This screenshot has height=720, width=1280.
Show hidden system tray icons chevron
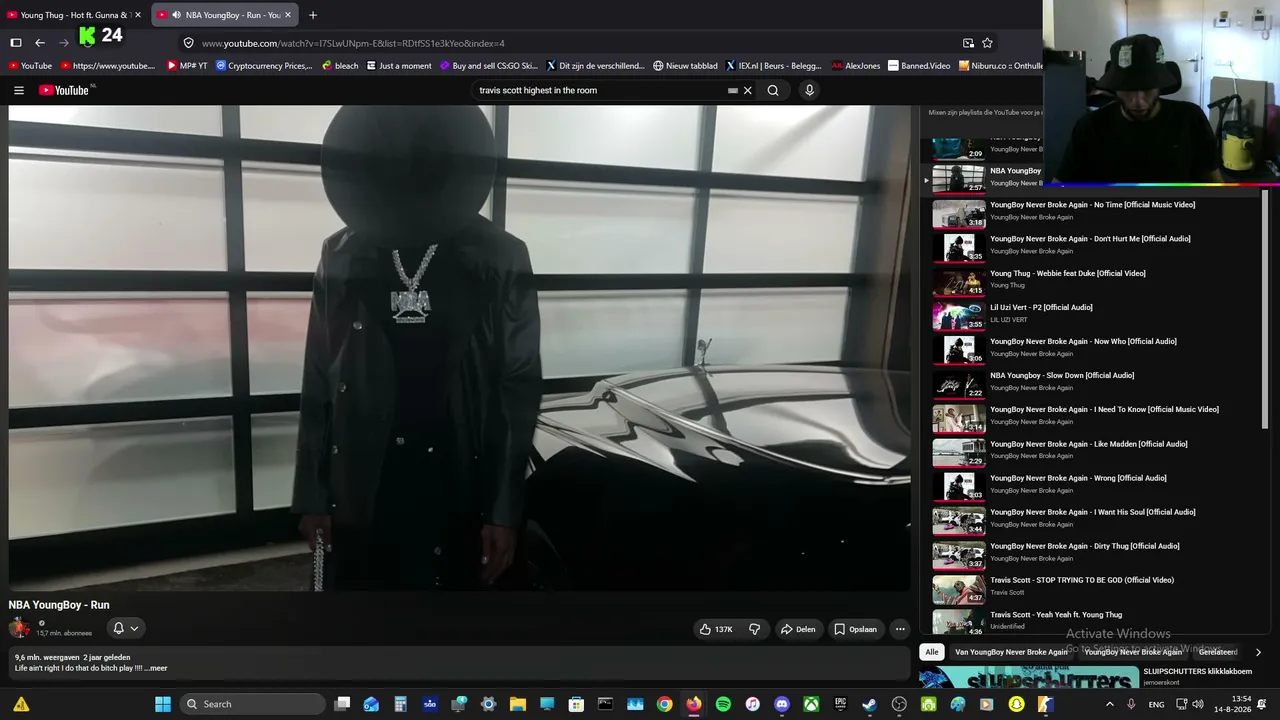point(1109,704)
